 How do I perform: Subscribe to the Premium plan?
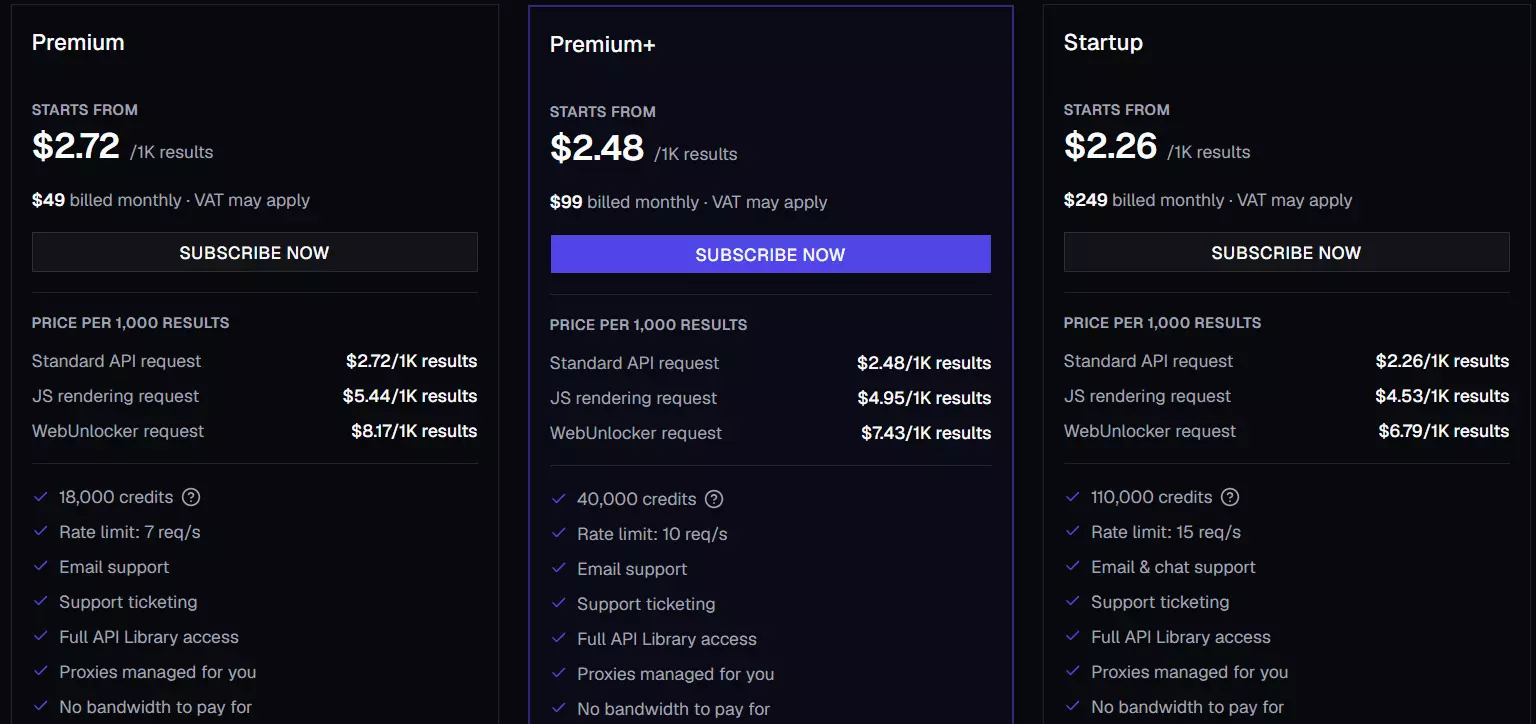(x=255, y=253)
